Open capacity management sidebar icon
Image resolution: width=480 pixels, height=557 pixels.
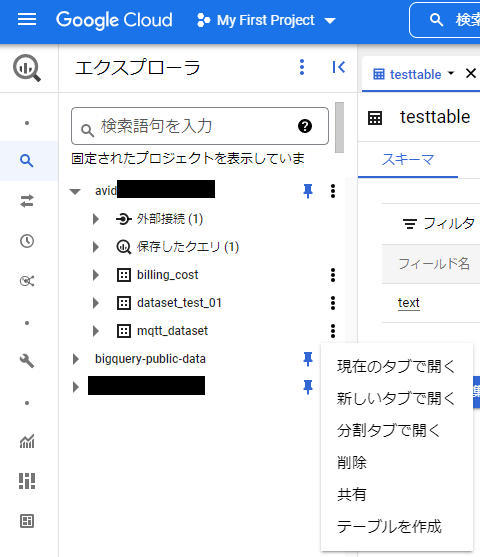pyautogui.click(x=27, y=481)
